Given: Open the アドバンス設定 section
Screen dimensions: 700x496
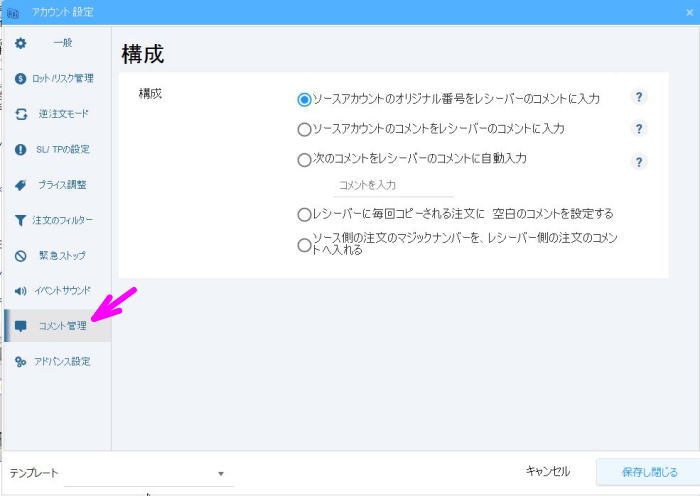Looking at the screenshot, I should (58, 362).
